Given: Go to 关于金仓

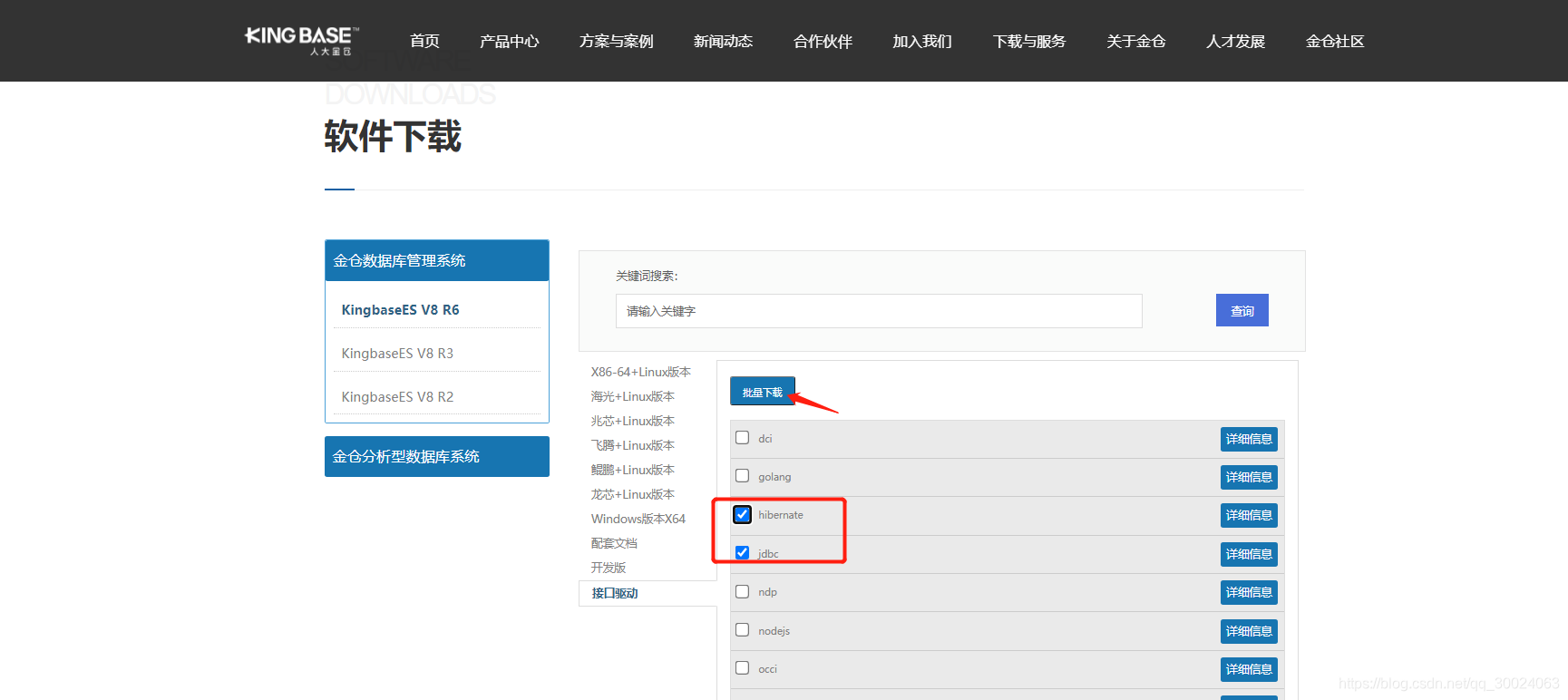Looking at the screenshot, I should (x=1135, y=42).
